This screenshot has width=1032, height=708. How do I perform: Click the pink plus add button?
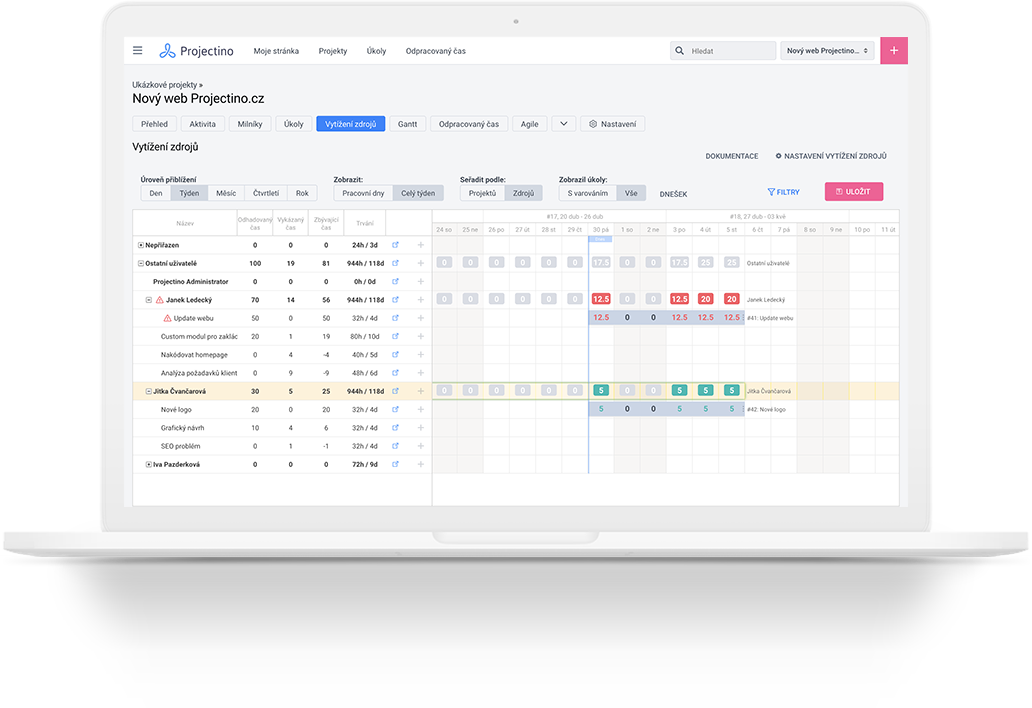[894, 51]
